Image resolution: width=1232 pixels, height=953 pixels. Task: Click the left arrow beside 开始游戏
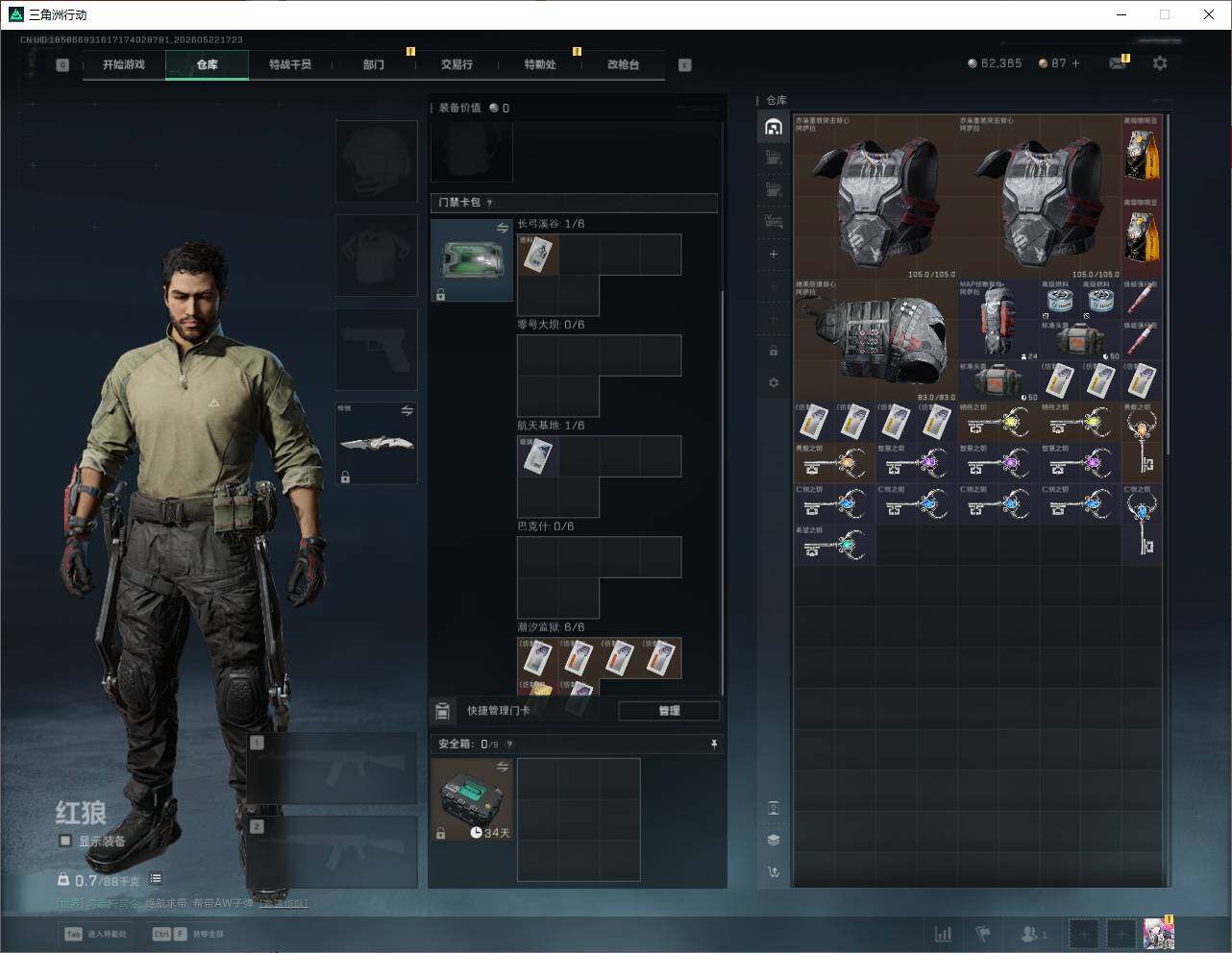pyautogui.click(x=62, y=64)
